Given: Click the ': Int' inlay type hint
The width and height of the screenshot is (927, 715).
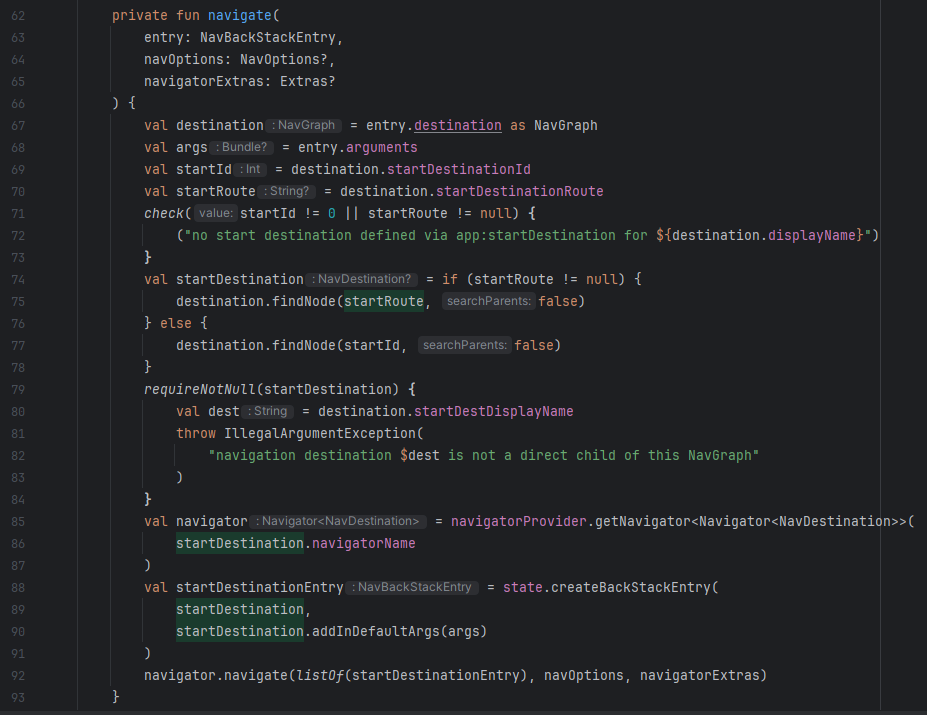Looking at the screenshot, I should [250, 169].
